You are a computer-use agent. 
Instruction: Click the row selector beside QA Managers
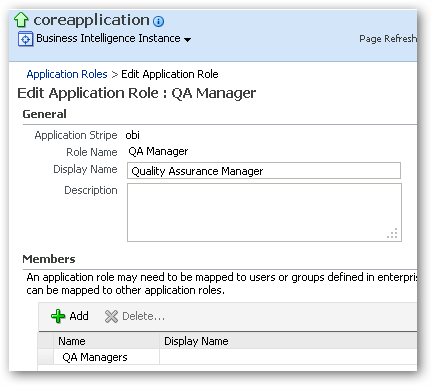[x=46, y=357]
